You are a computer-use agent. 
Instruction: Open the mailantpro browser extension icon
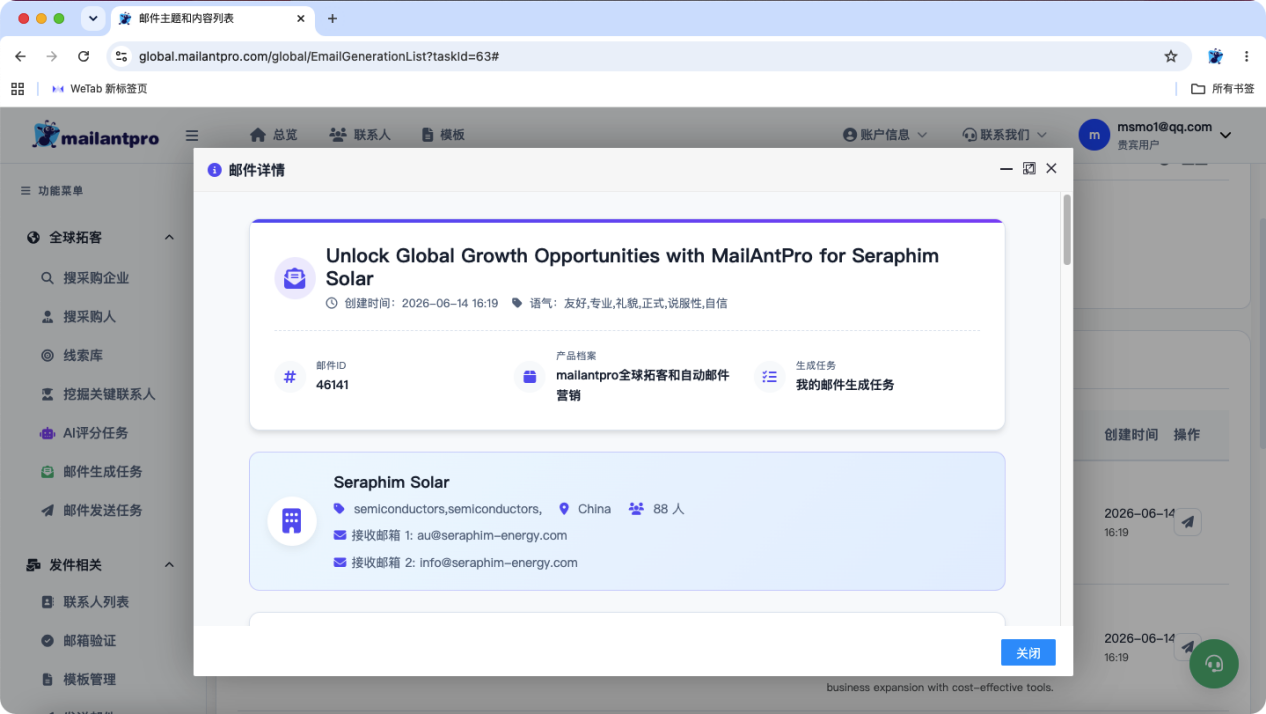pyautogui.click(x=1215, y=57)
